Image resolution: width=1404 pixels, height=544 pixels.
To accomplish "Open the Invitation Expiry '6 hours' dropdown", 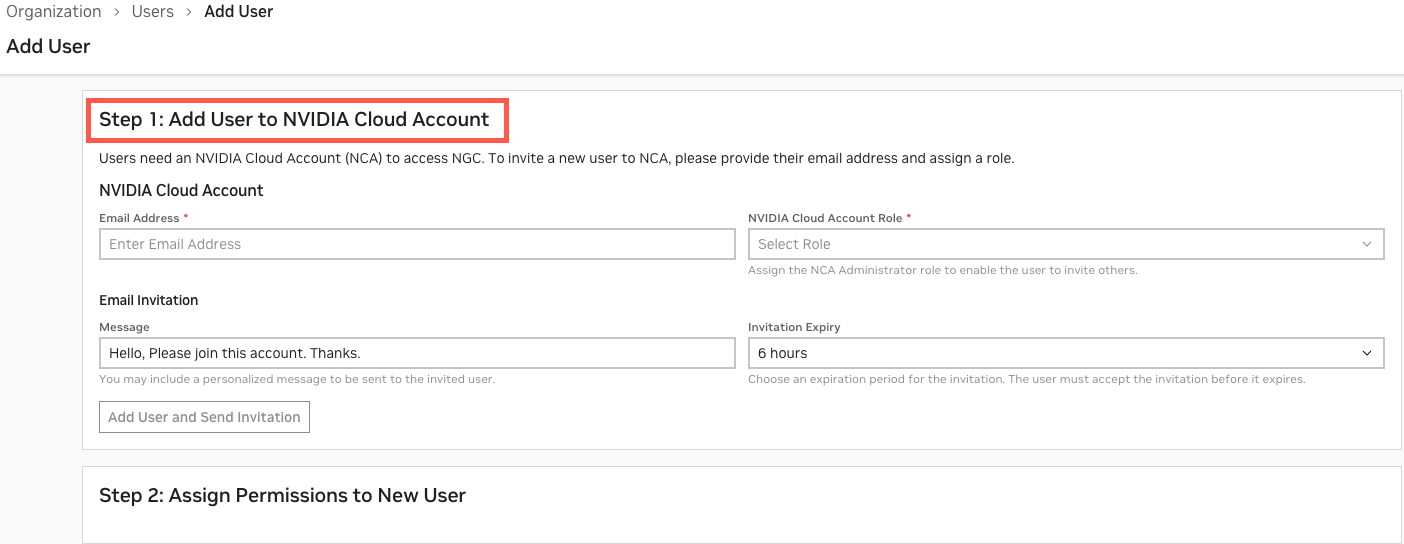I will point(1050,353).
